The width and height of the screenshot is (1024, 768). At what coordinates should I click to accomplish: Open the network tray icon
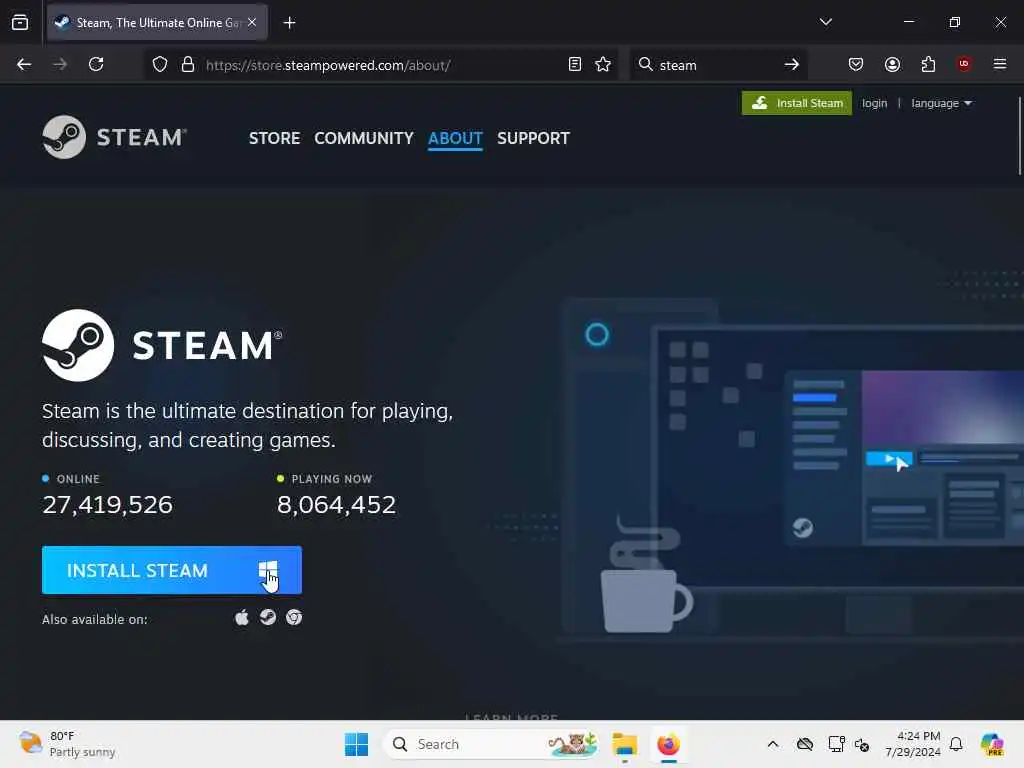coord(835,744)
